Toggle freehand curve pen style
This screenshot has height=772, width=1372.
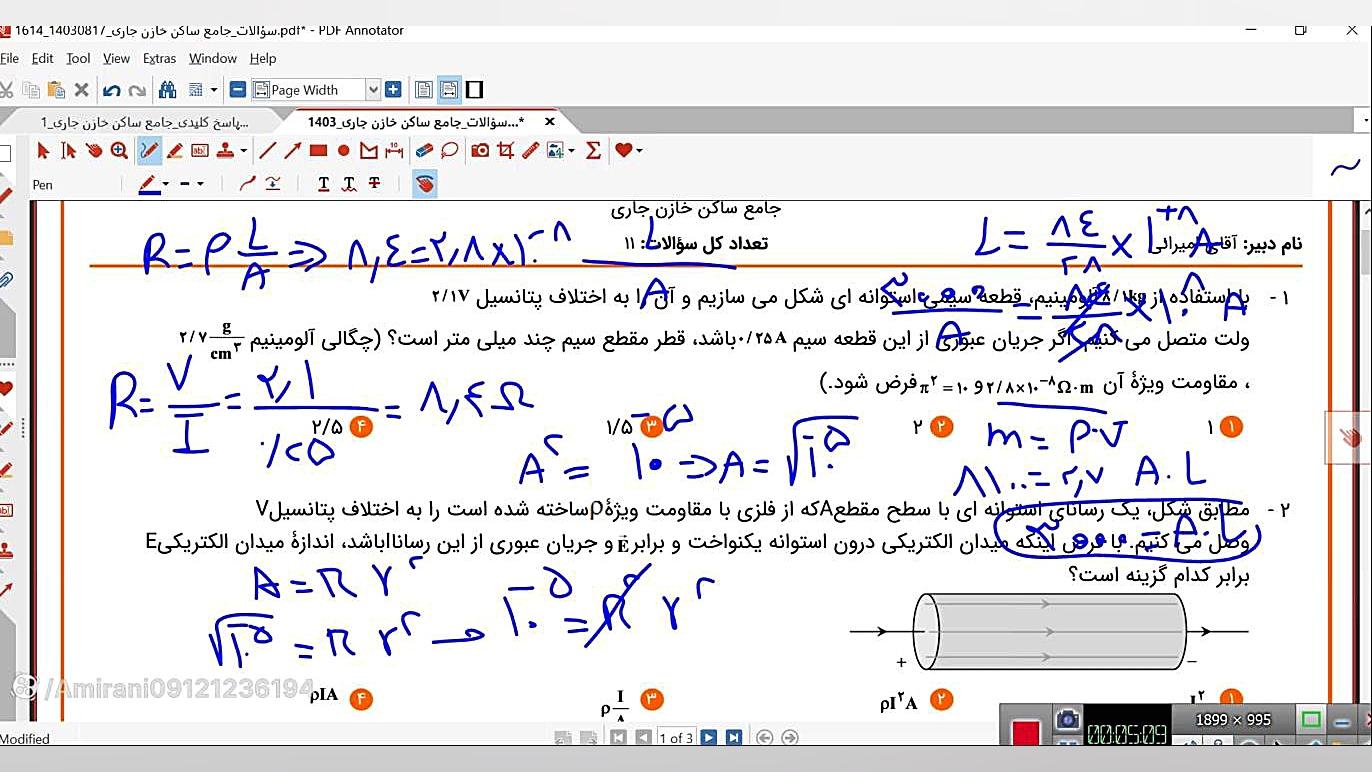coord(248,184)
